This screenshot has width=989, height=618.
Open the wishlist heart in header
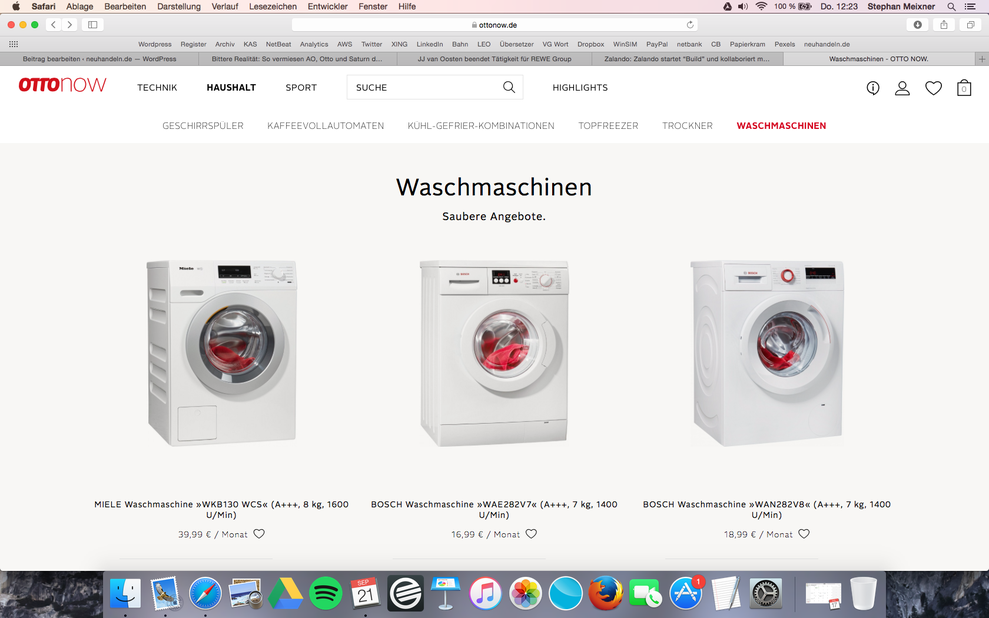[x=933, y=88]
